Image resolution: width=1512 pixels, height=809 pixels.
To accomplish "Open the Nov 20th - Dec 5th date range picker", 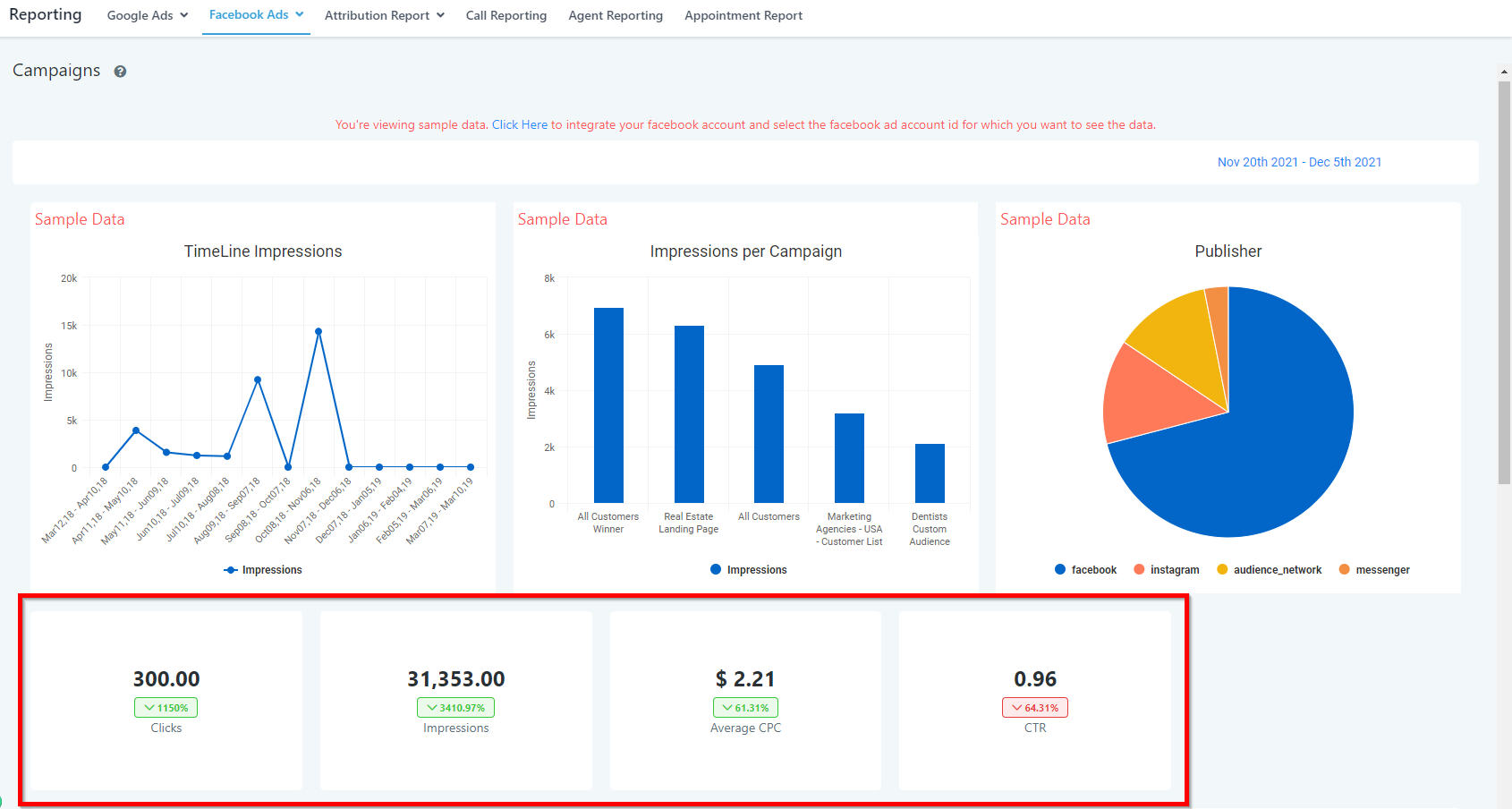I will (1299, 162).
